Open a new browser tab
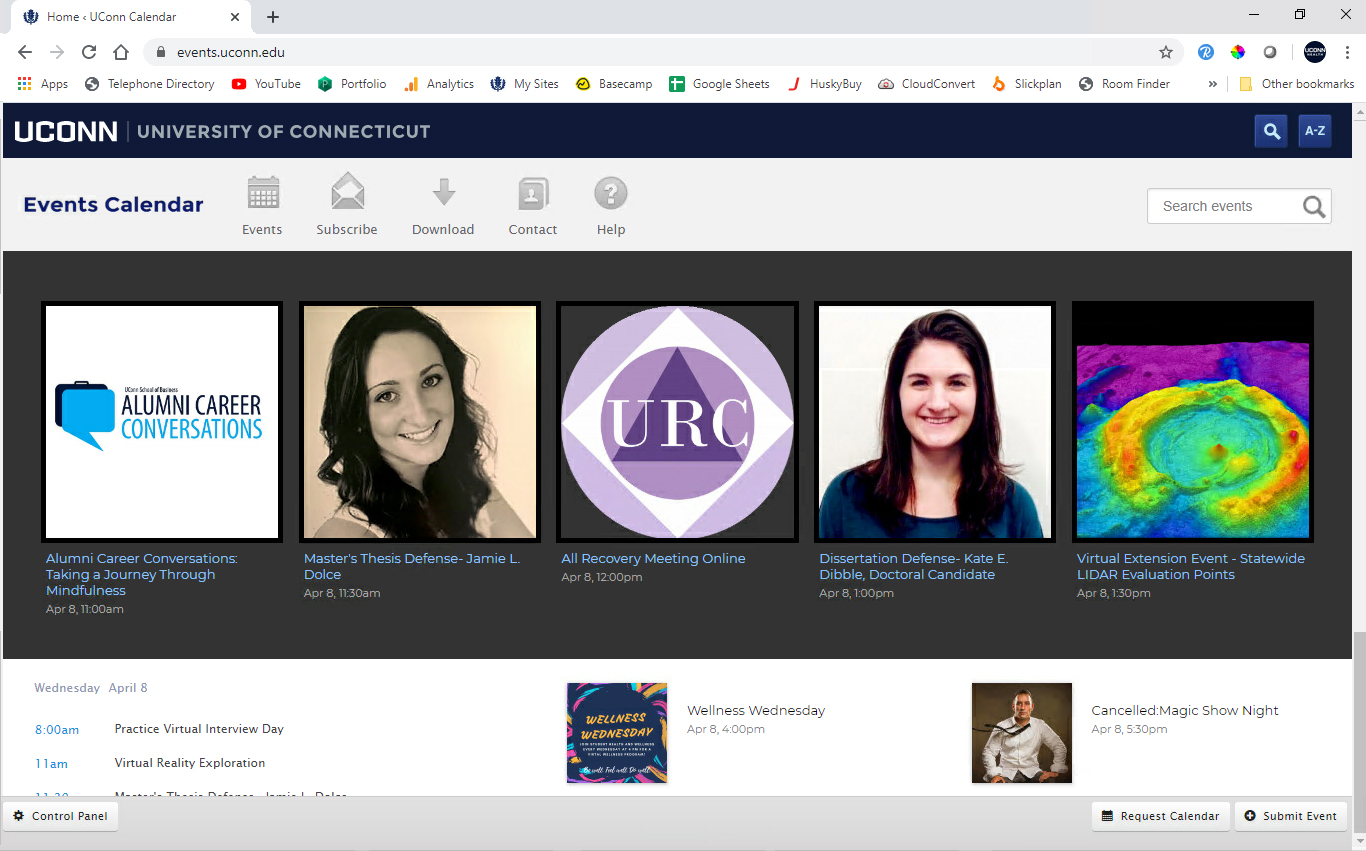 (273, 17)
